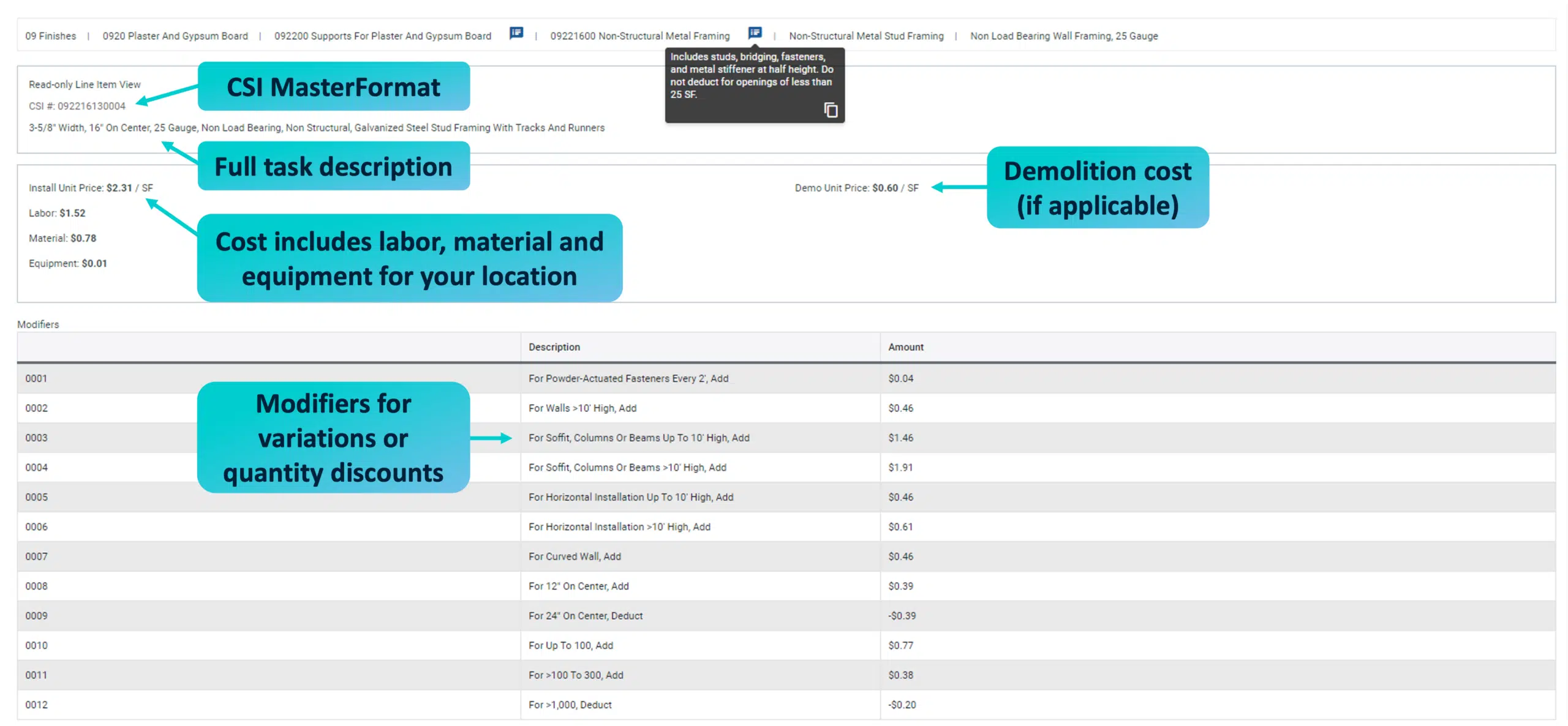Screen dimensions: 1568x726
Task: Copy the tooltip text with the copy icon
Action: (x=831, y=110)
